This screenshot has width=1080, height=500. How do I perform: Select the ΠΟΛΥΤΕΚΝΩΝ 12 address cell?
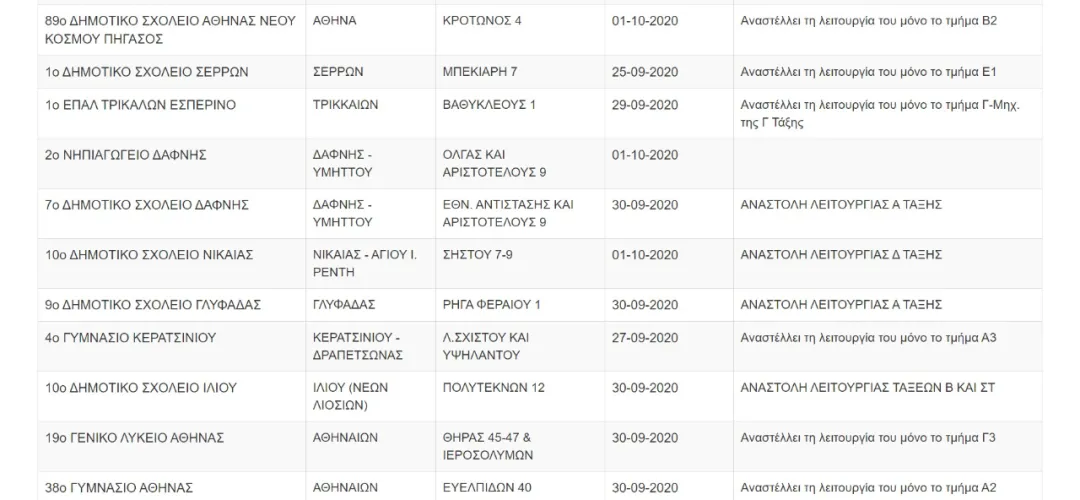493,388
